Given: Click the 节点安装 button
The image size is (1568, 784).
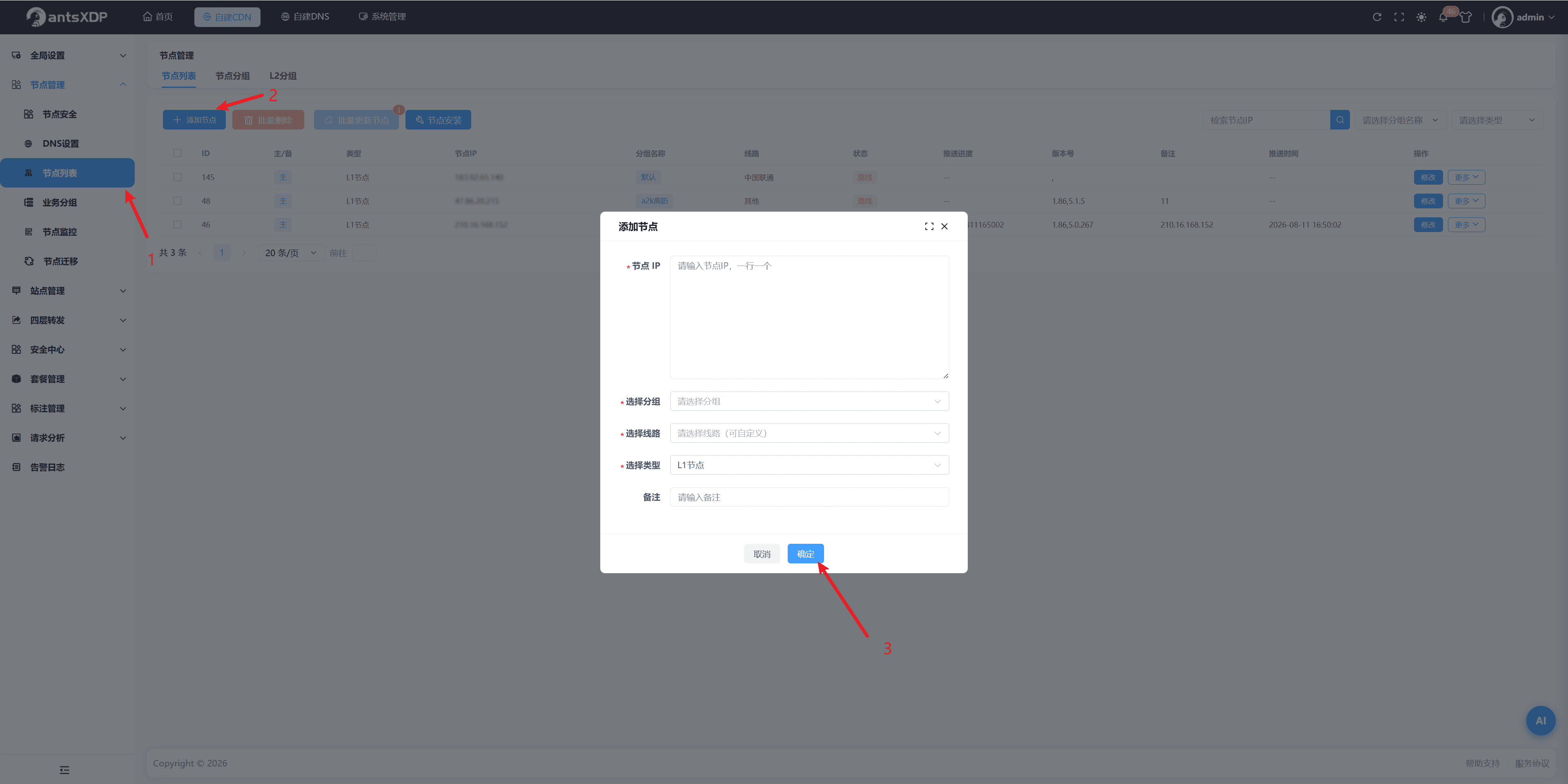Looking at the screenshot, I should 438,120.
